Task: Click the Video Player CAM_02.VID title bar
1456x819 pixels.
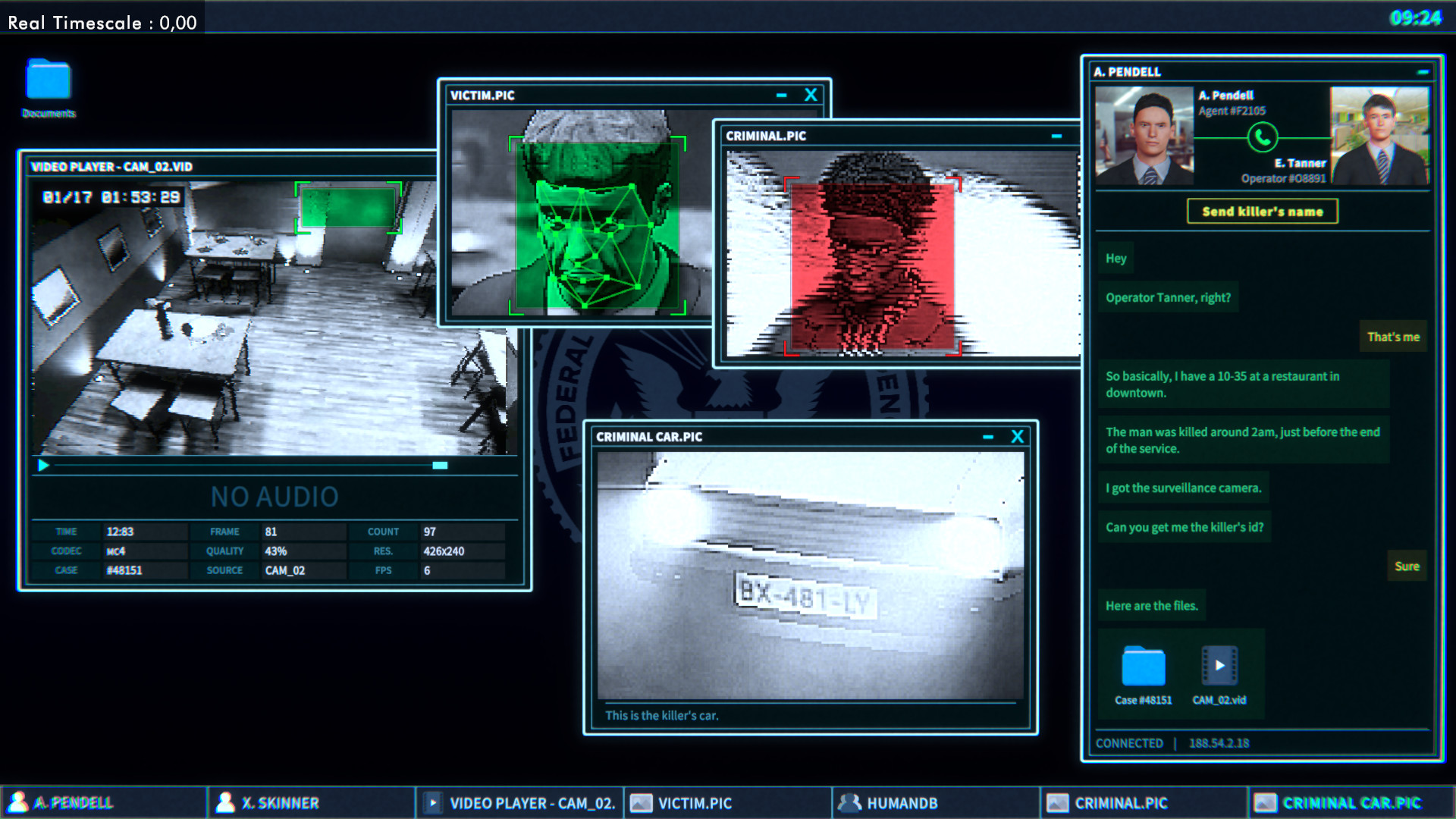Action: click(231, 167)
